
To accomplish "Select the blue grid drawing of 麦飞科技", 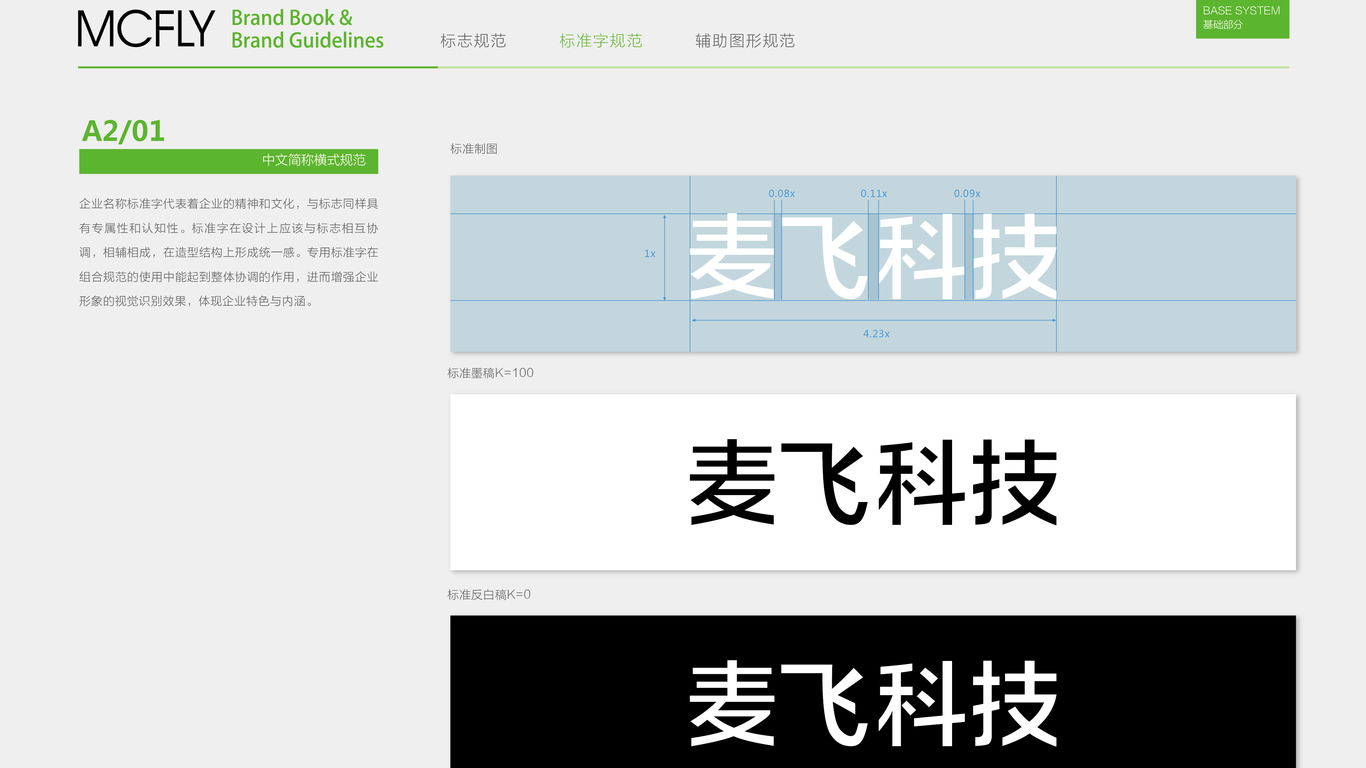I will [873, 264].
